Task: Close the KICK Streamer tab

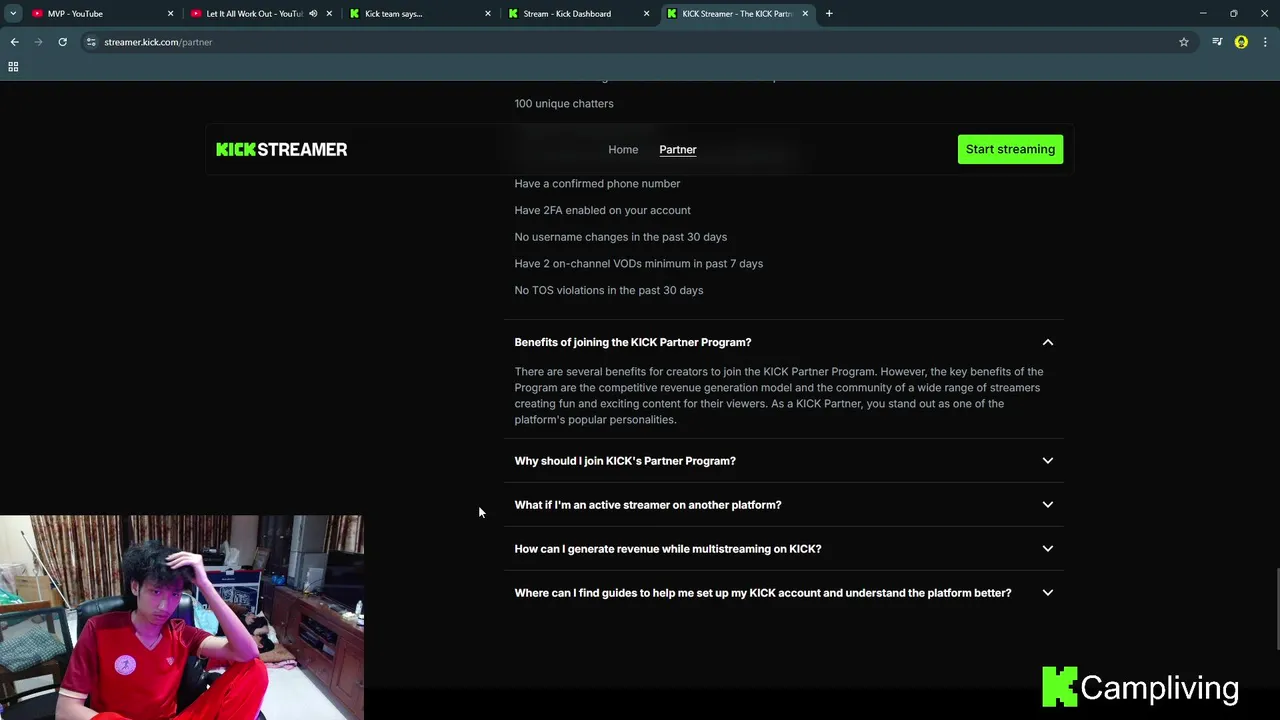Action: (x=805, y=14)
